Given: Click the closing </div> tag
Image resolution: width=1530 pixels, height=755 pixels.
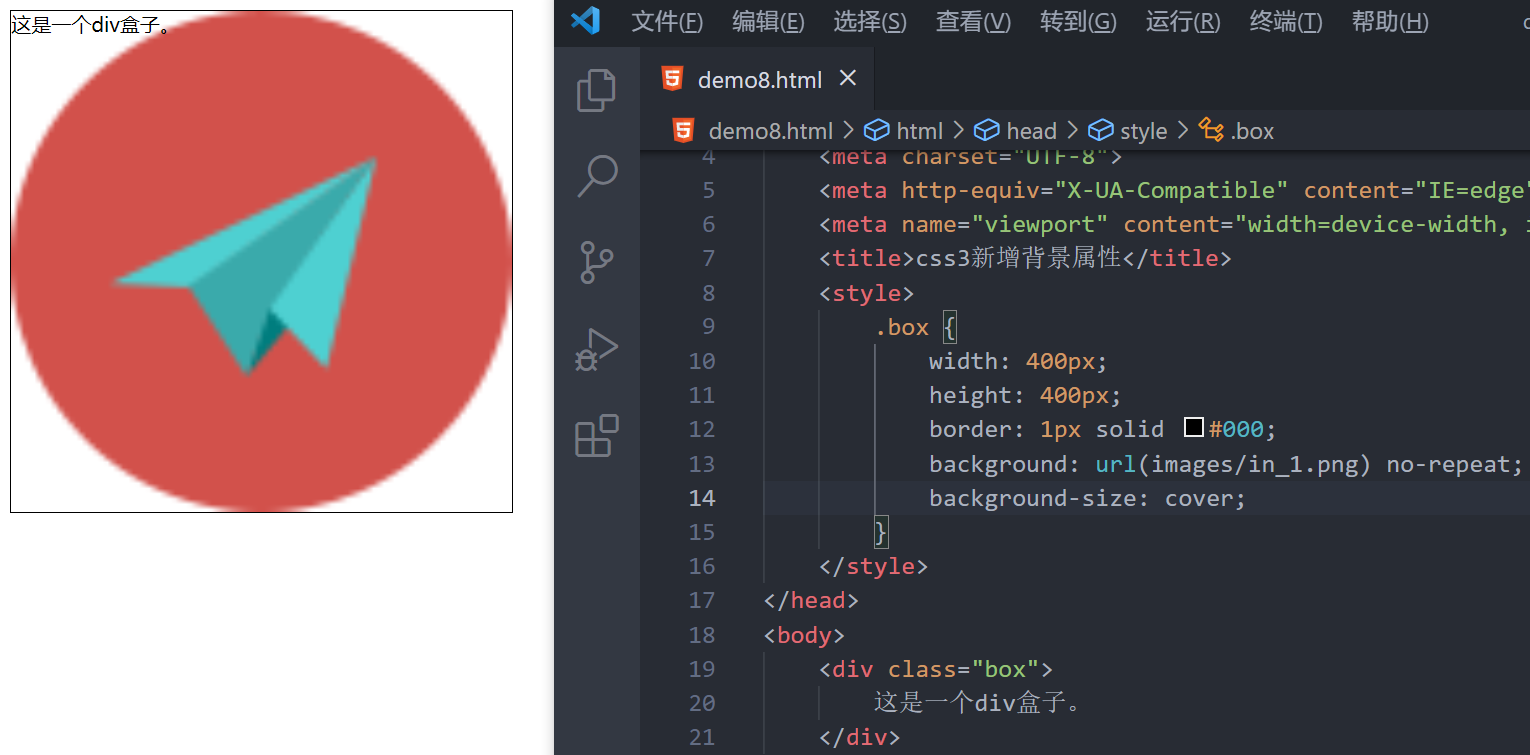Looking at the screenshot, I should (x=860, y=738).
